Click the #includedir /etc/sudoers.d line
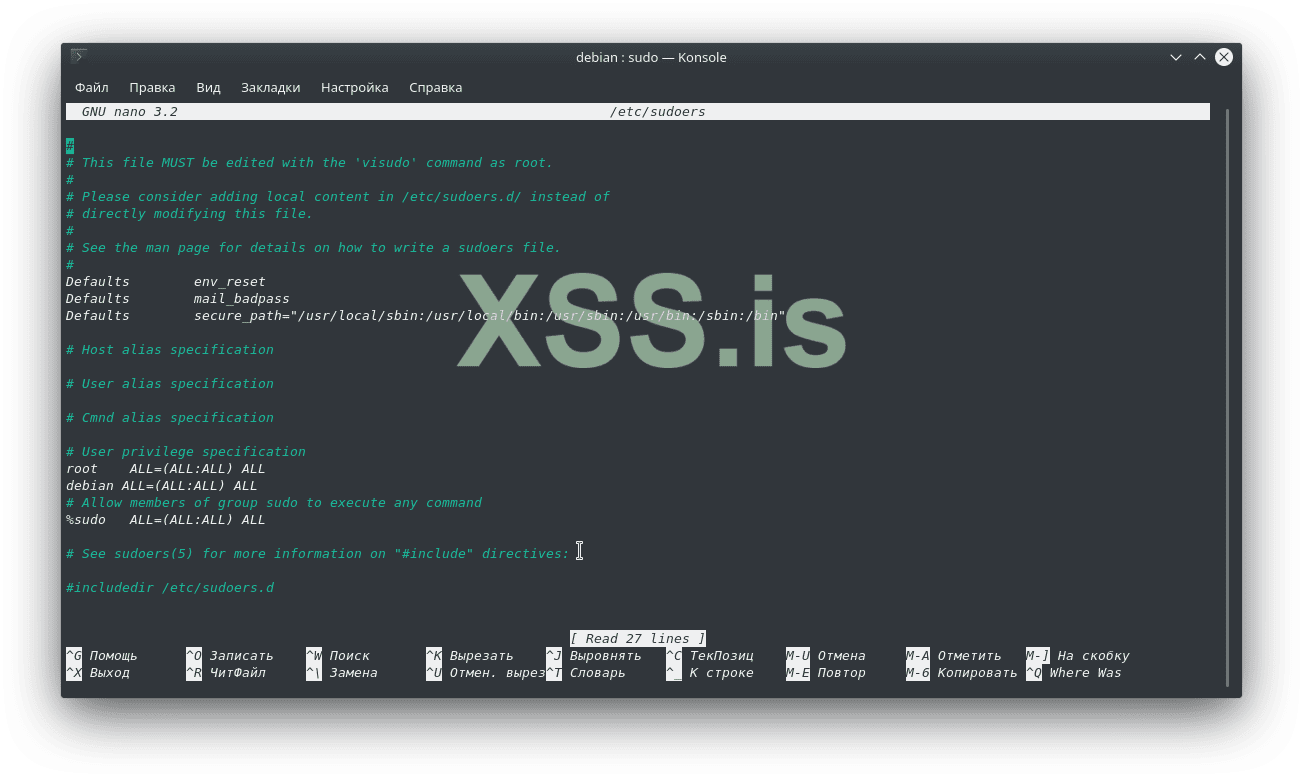Viewport: 1303px width, 777px height. click(x=169, y=588)
